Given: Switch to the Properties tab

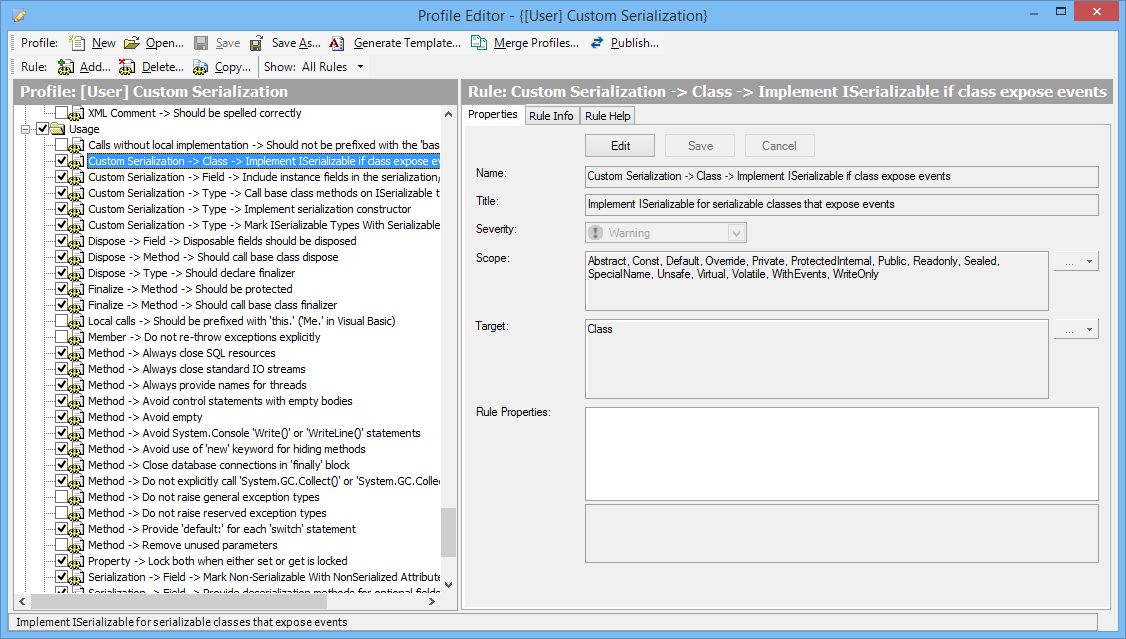Looking at the screenshot, I should 493,115.
